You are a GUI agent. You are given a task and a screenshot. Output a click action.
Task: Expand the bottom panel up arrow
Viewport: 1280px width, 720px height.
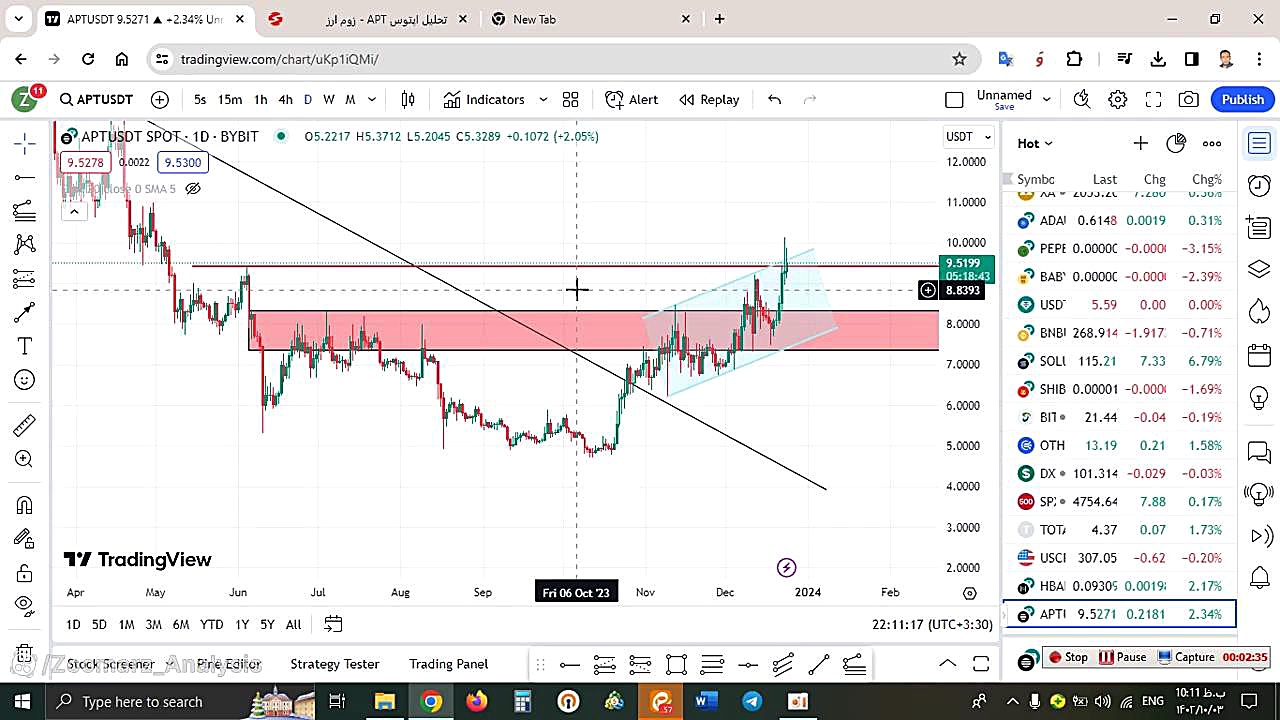(x=947, y=664)
